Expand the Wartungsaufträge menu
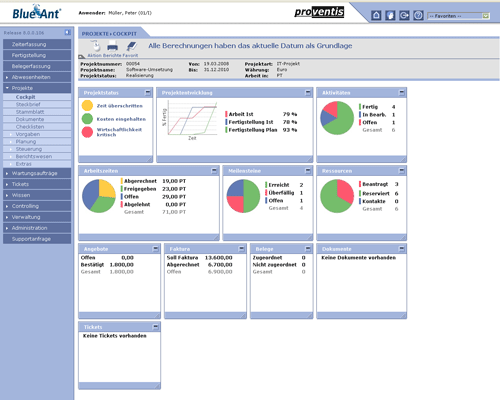Screen dimensions: 500x400 (37, 173)
